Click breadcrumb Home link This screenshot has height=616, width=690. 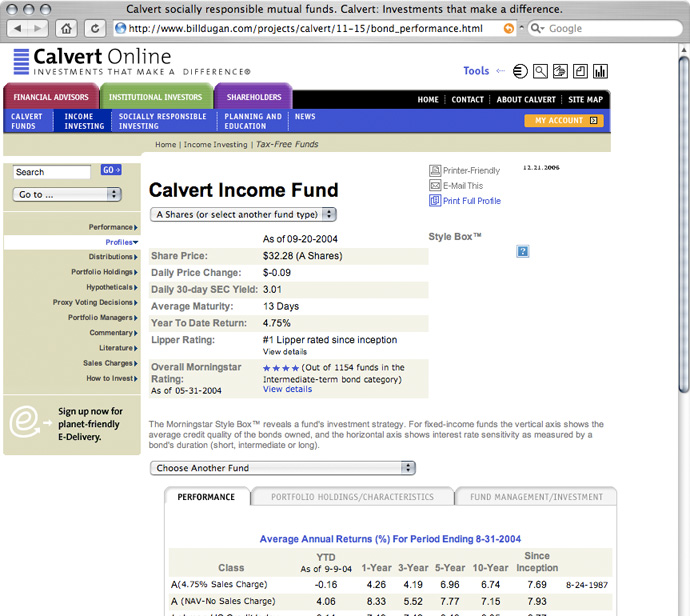click(165, 145)
